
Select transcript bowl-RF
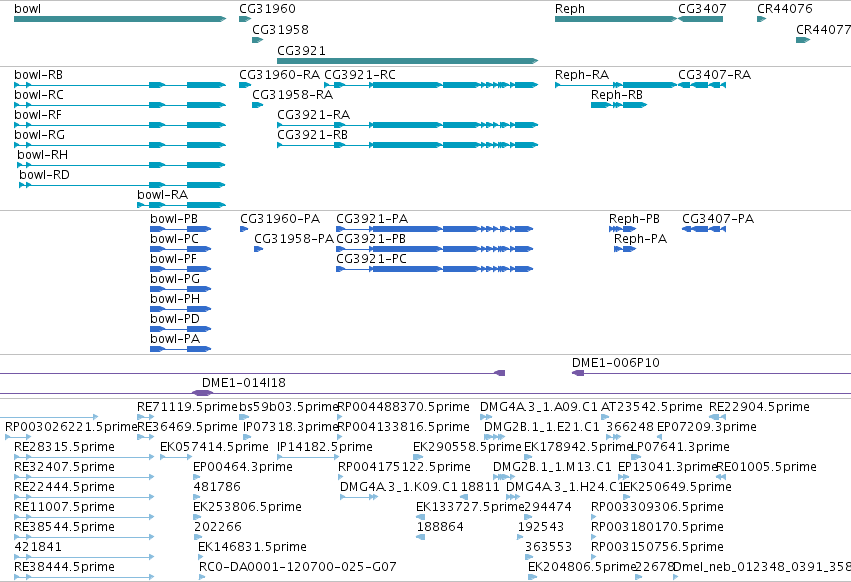click(120, 125)
